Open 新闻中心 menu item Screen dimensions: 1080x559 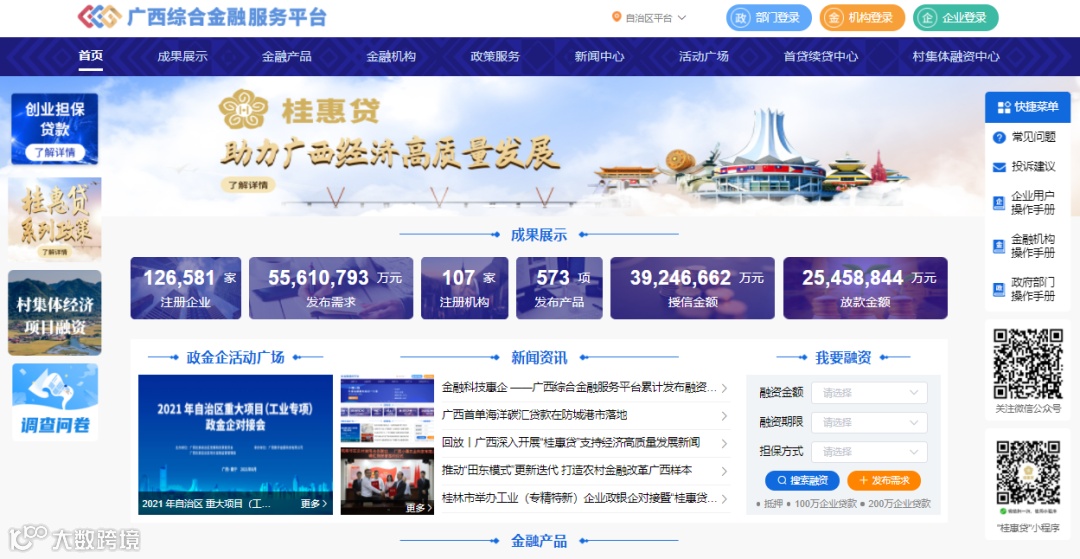pyautogui.click(x=599, y=56)
